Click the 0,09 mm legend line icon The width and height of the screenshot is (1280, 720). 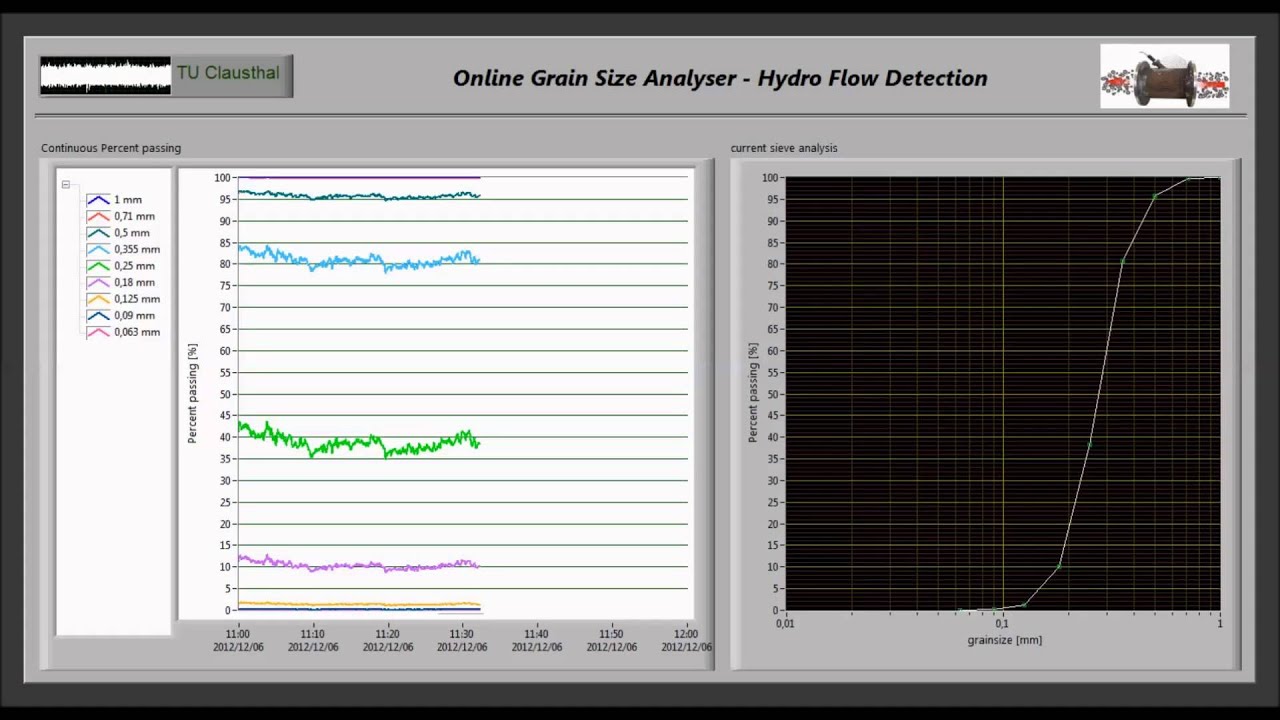tap(98, 316)
